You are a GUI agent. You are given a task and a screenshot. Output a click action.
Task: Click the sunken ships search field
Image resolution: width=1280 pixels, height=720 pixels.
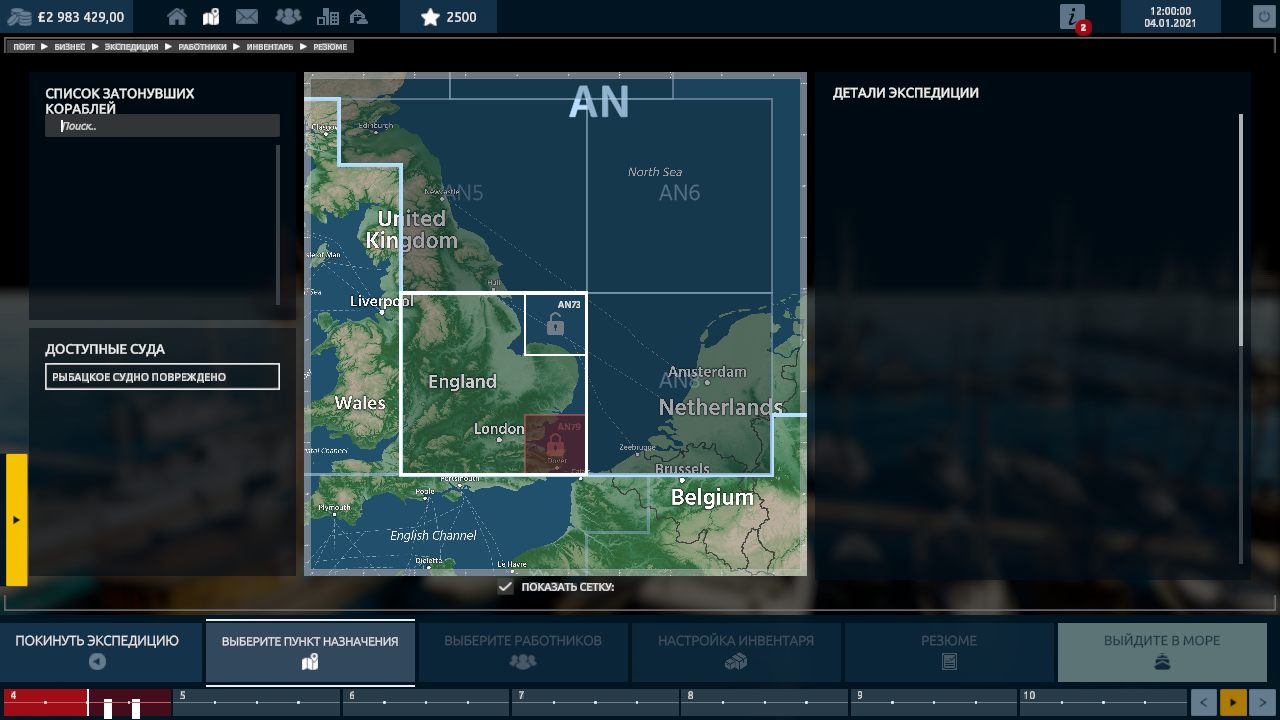pos(162,126)
